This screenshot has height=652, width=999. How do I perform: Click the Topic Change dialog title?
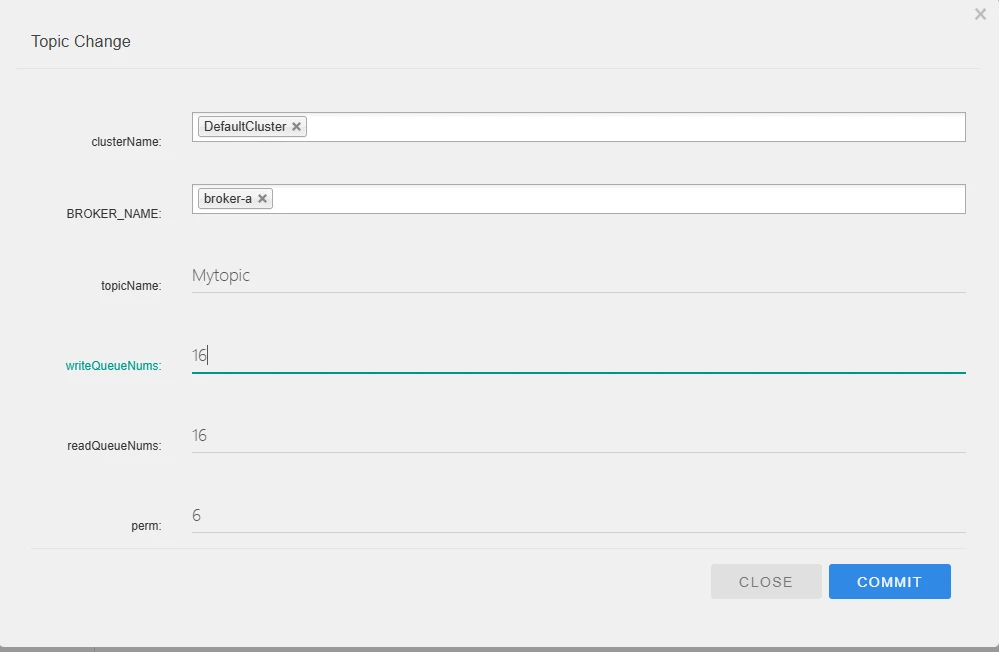[81, 42]
